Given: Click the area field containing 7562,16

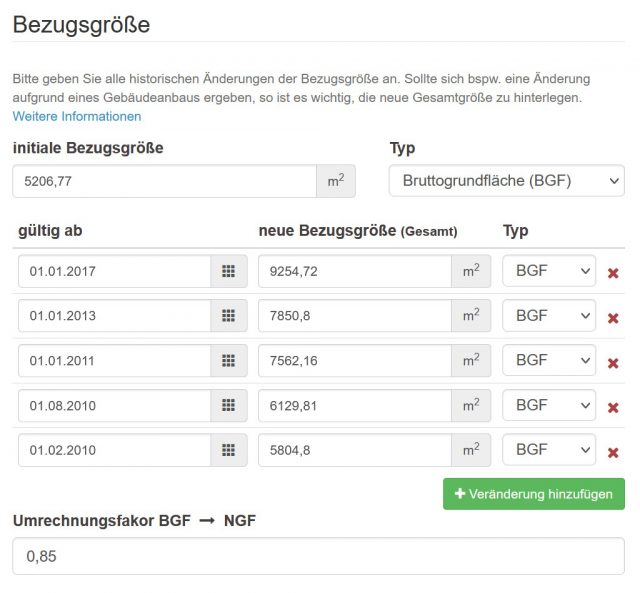Looking at the screenshot, I should coord(355,360).
